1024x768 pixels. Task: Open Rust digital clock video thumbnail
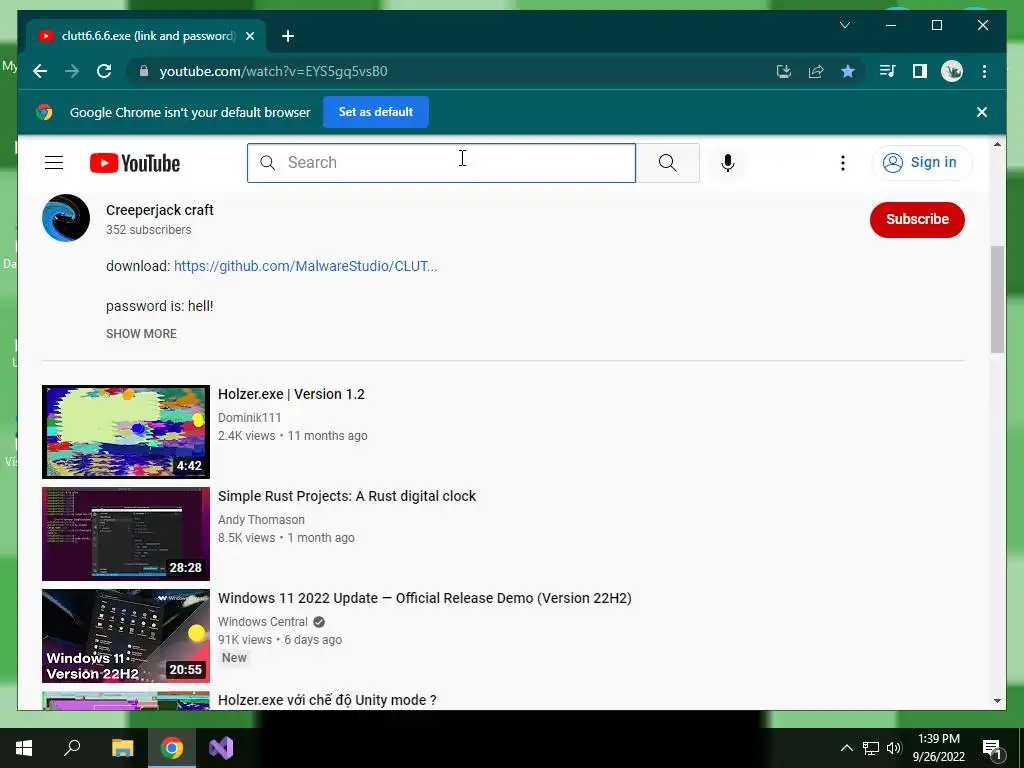126,534
